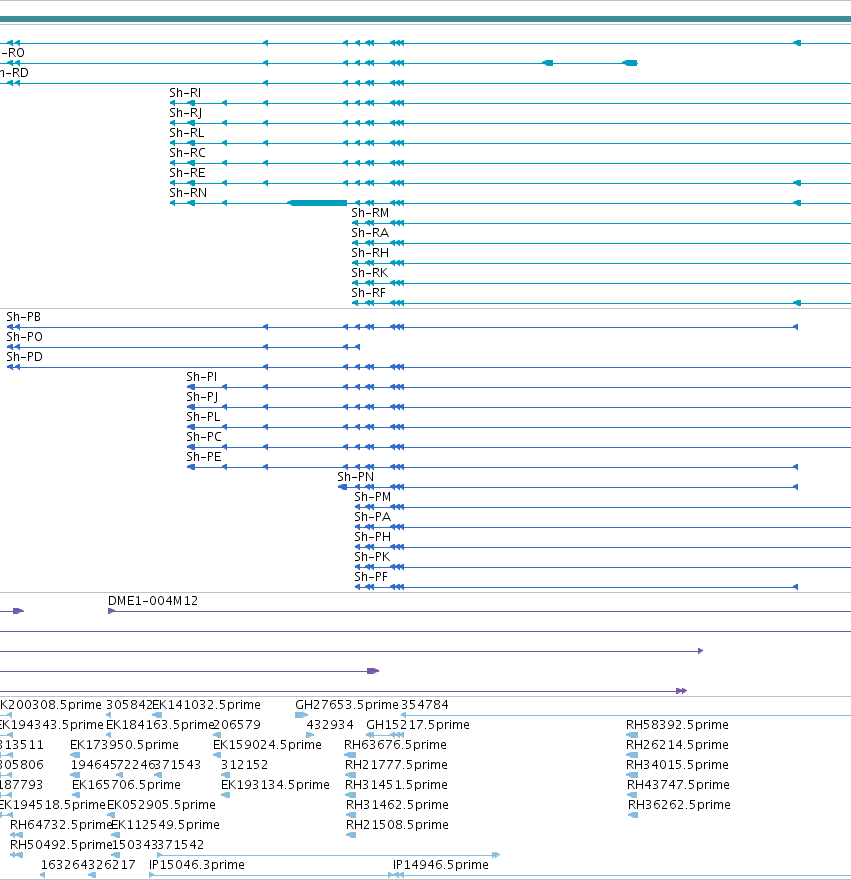Open the GH15217.5prime EST label
Screen dimensions: 851x880
coord(418,725)
